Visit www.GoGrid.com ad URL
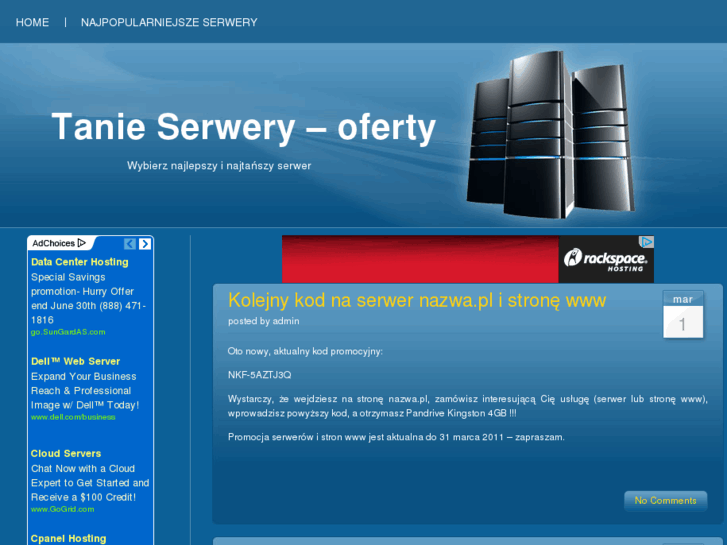727x545 pixels. [x=63, y=509]
